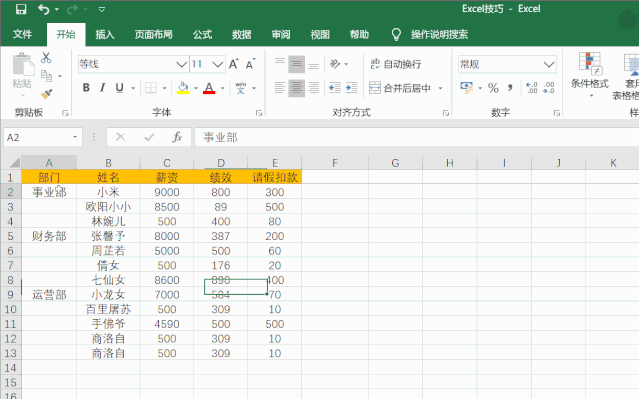Click the Increase Indent icon
Screen dimensions: 639x399
point(351,88)
